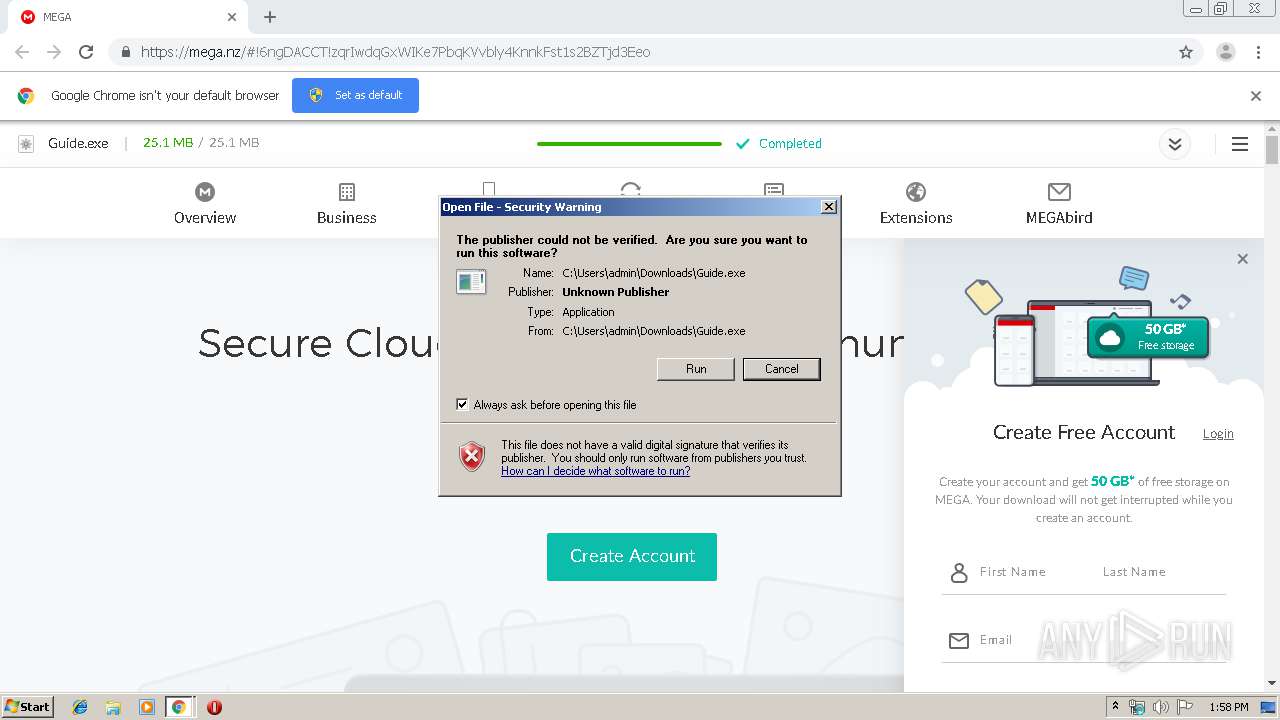Image resolution: width=1280 pixels, height=720 pixels.
Task: Click the Last Name input field
Action: [1163, 572]
